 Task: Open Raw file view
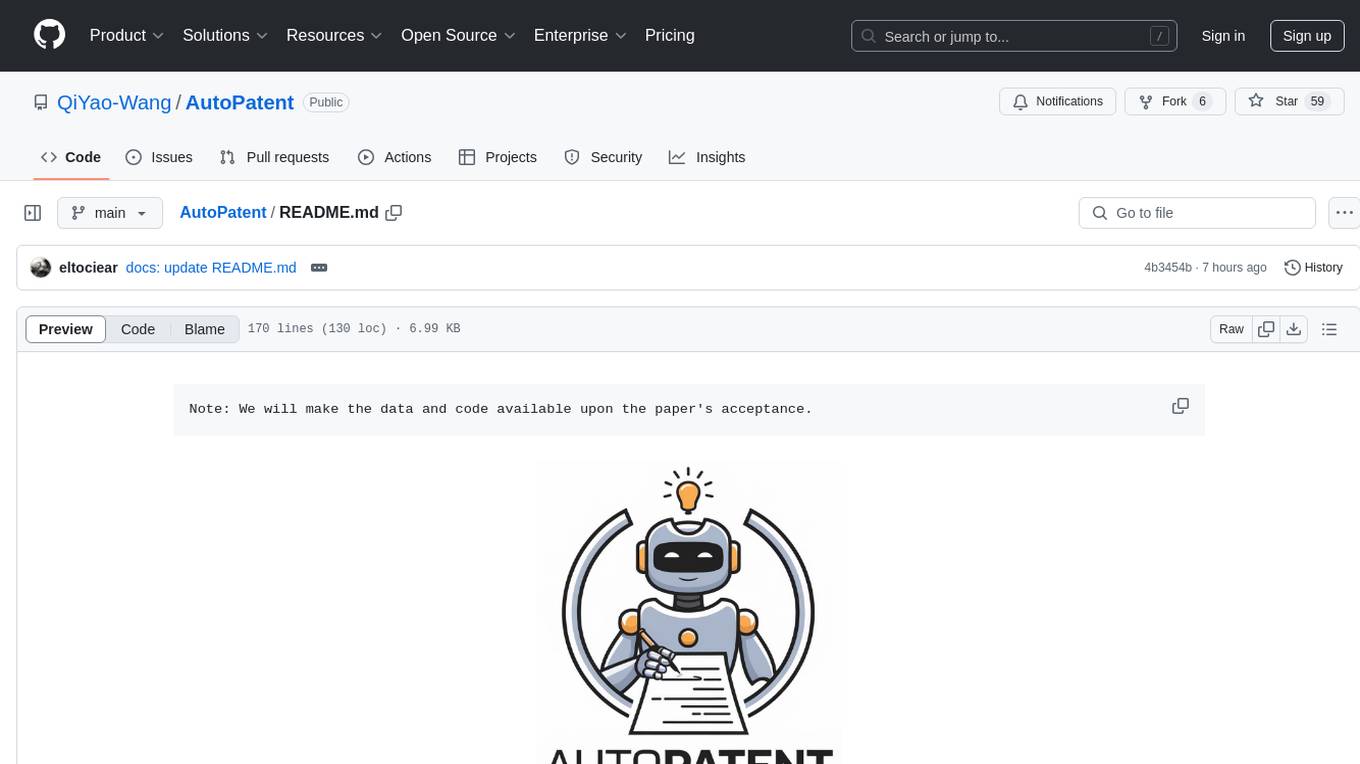tap(1231, 329)
